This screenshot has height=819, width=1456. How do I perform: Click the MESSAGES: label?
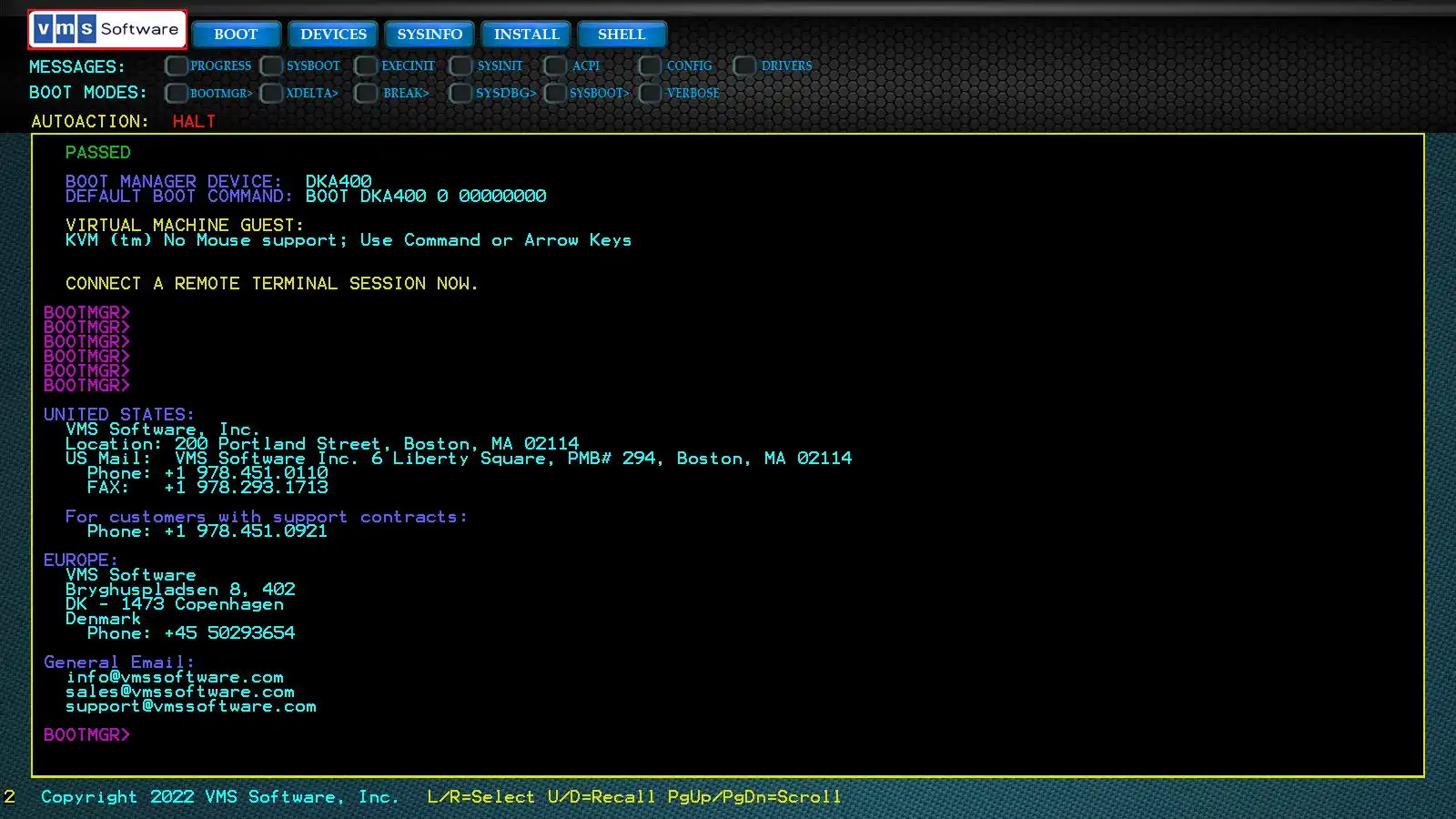(x=77, y=66)
